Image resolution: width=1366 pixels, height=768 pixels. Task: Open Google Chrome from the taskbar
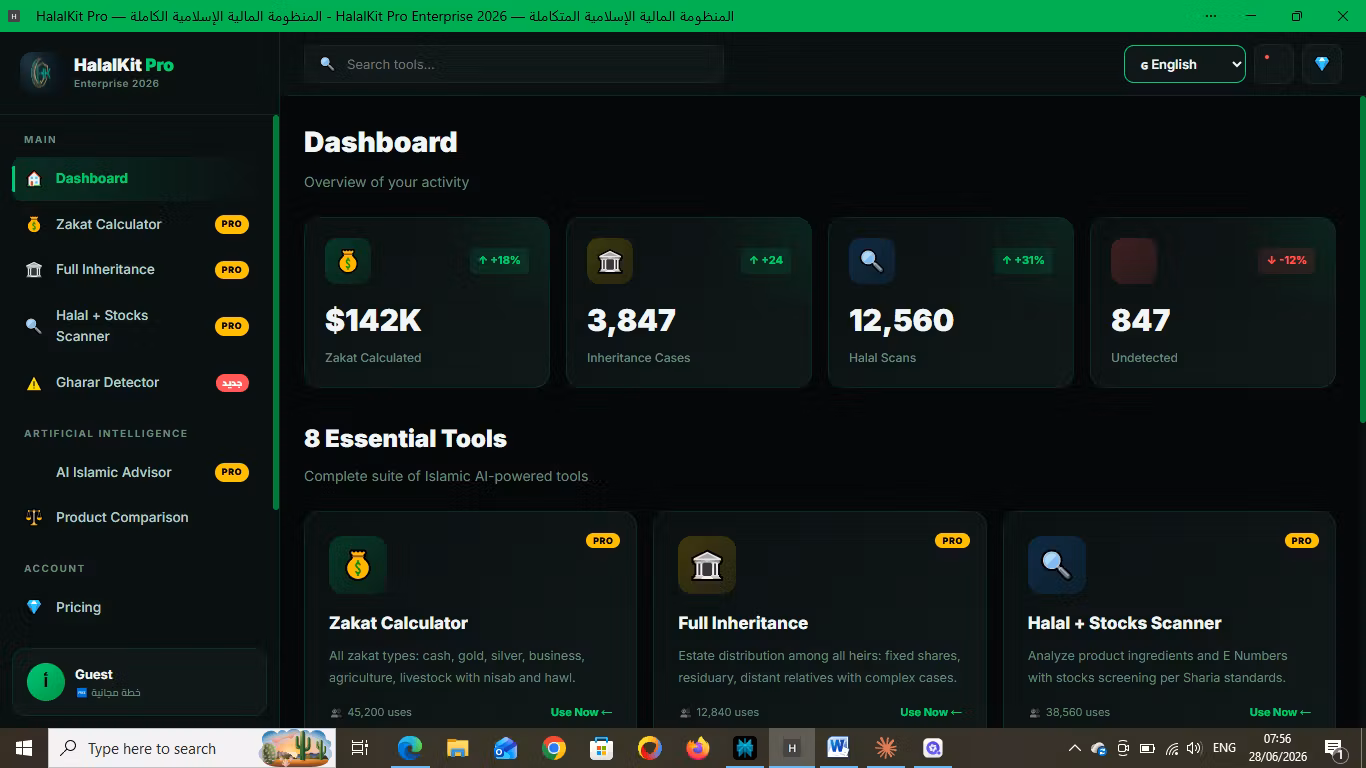[x=554, y=748]
